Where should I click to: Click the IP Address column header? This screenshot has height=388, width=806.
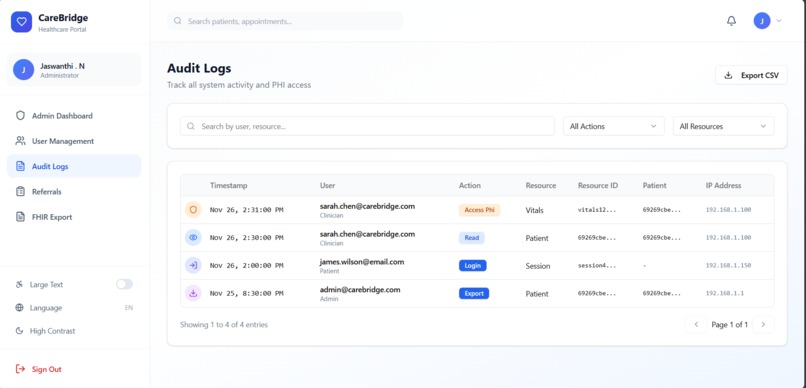[723, 186]
